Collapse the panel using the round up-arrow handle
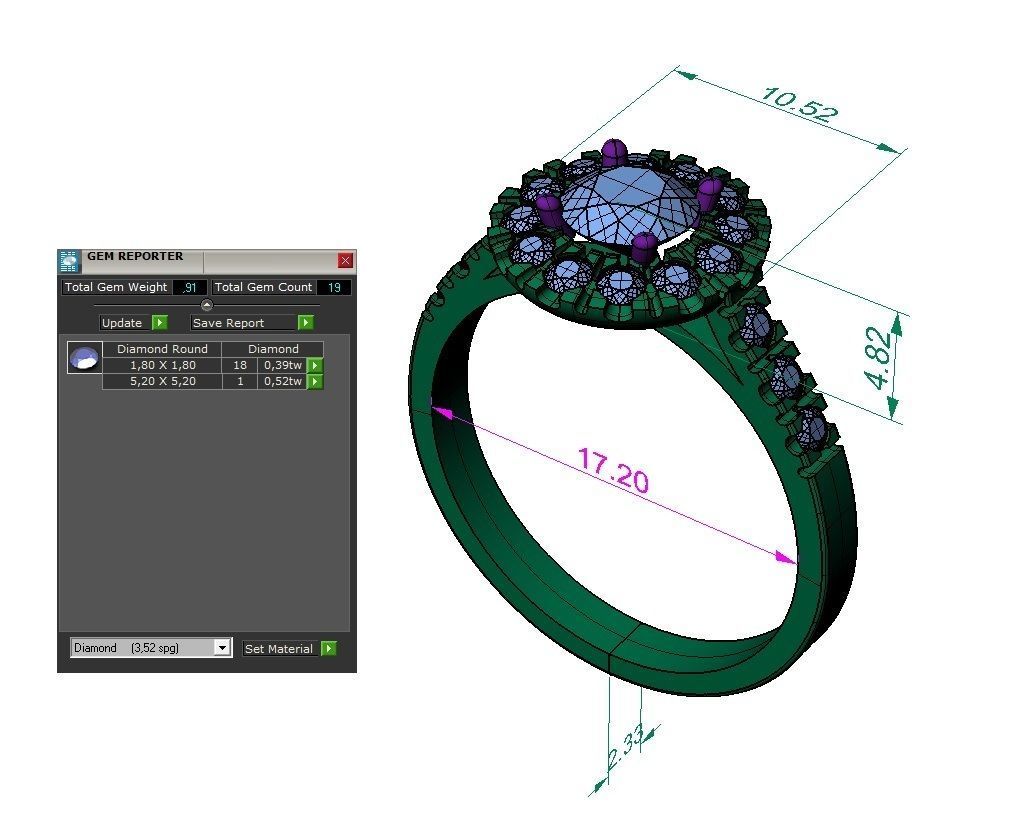Image resolution: width=1022 pixels, height=824 pixels. (x=207, y=305)
